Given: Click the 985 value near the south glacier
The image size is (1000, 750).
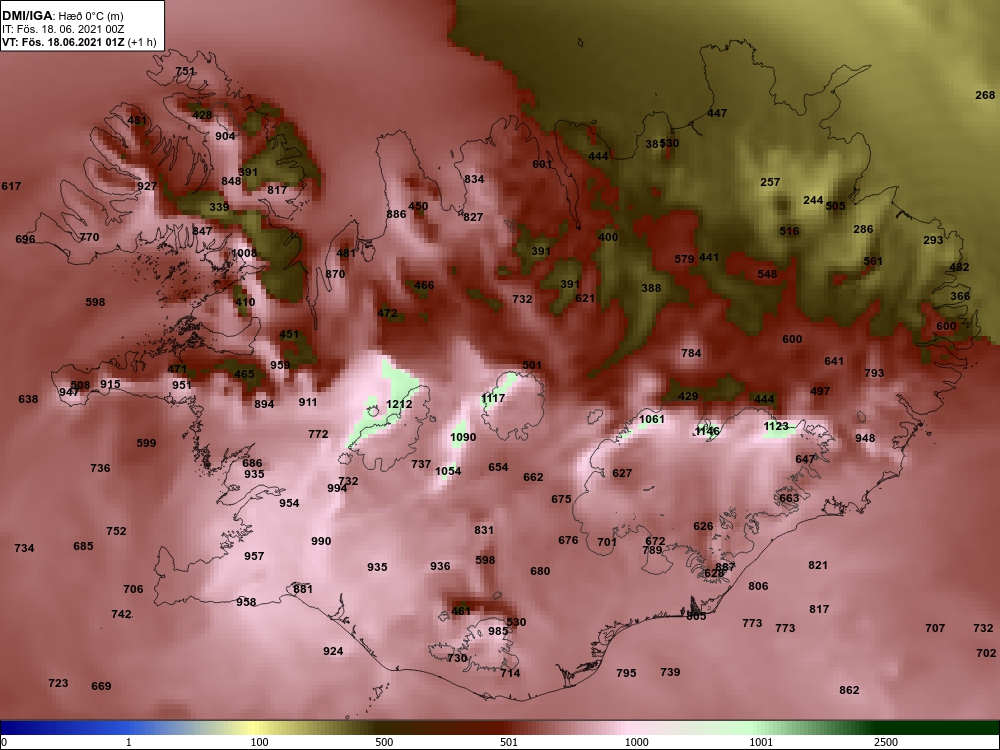Looking at the screenshot, I should click(x=498, y=631).
